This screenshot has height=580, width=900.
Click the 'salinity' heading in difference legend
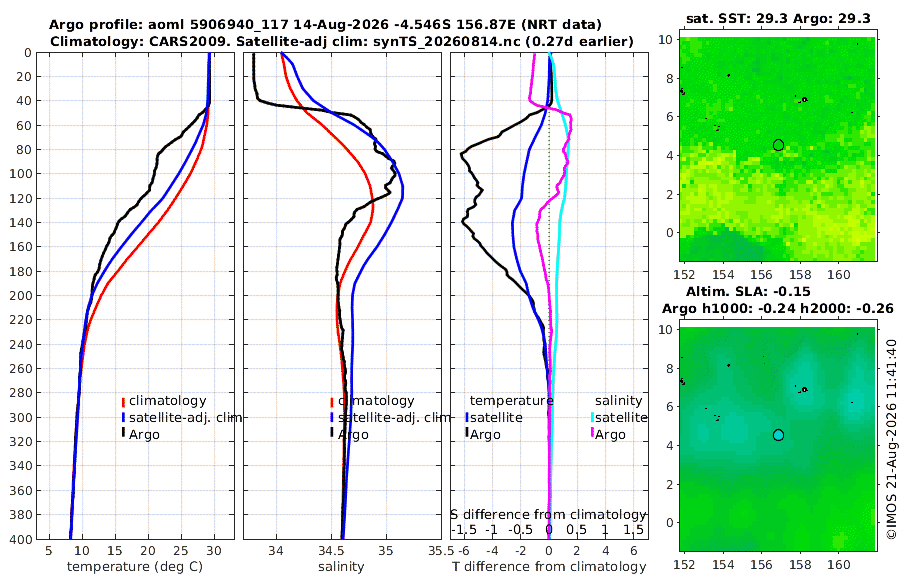point(618,401)
